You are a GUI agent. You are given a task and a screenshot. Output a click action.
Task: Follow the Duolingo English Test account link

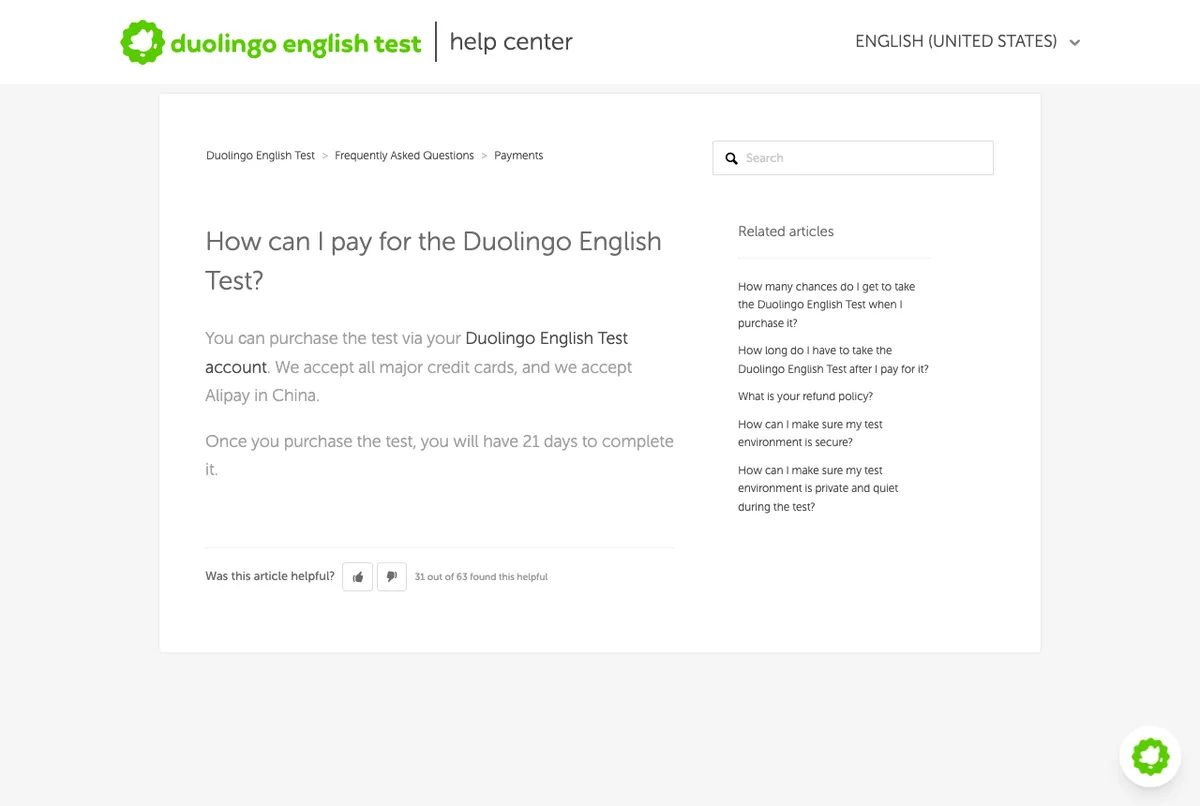pos(417,352)
